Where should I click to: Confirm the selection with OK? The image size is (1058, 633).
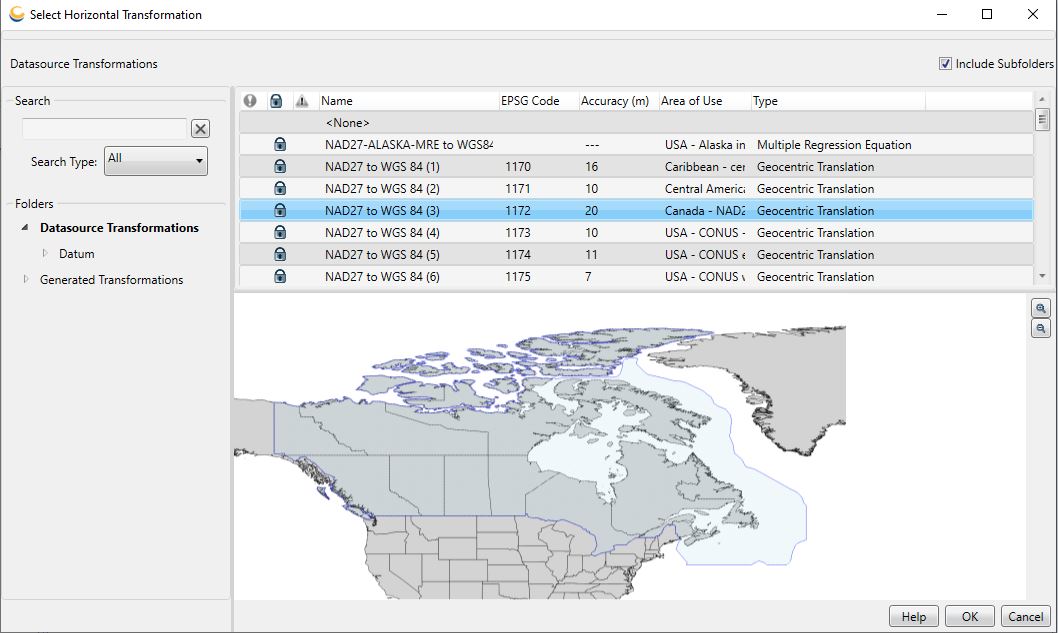click(x=970, y=616)
